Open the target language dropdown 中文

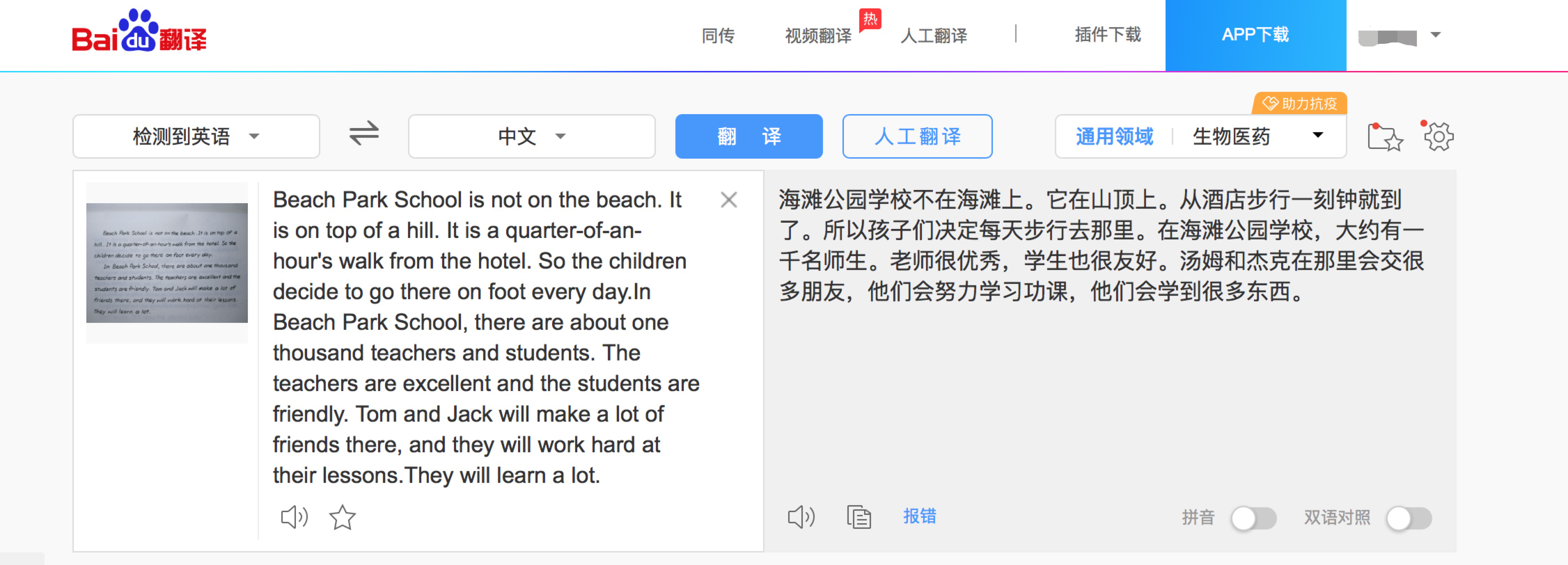pyautogui.click(x=532, y=136)
